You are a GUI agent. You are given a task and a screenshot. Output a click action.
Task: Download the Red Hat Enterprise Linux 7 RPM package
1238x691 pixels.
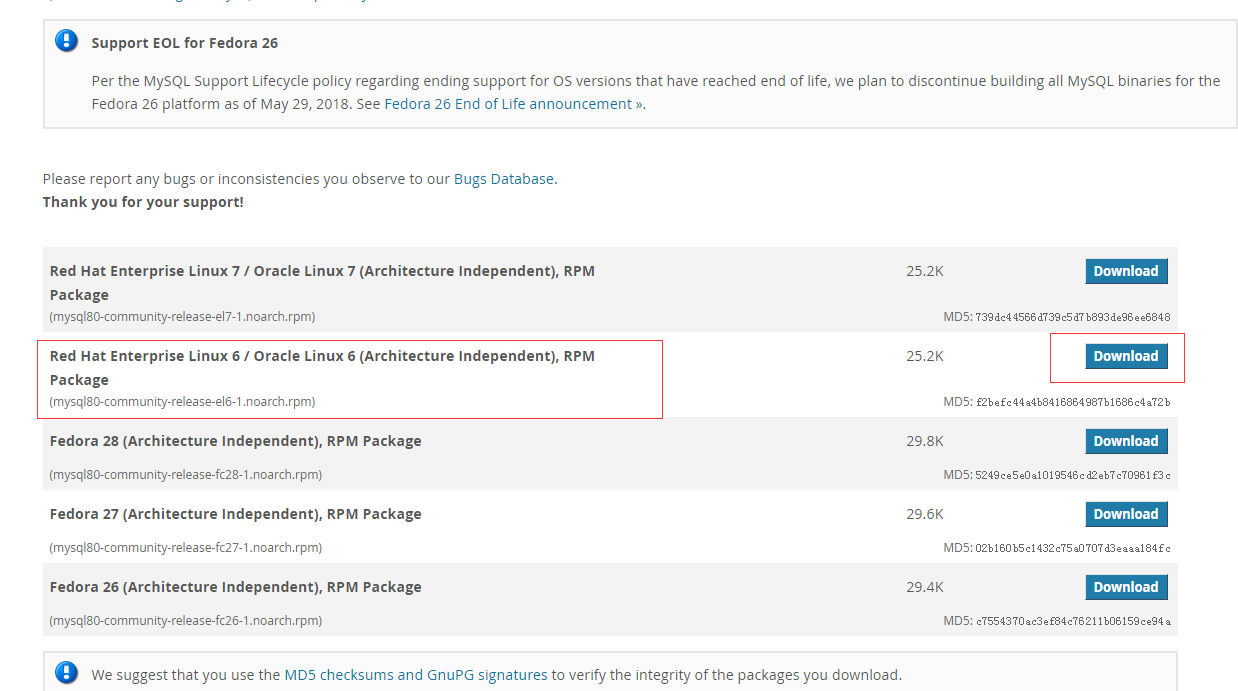coord(1126,271)
